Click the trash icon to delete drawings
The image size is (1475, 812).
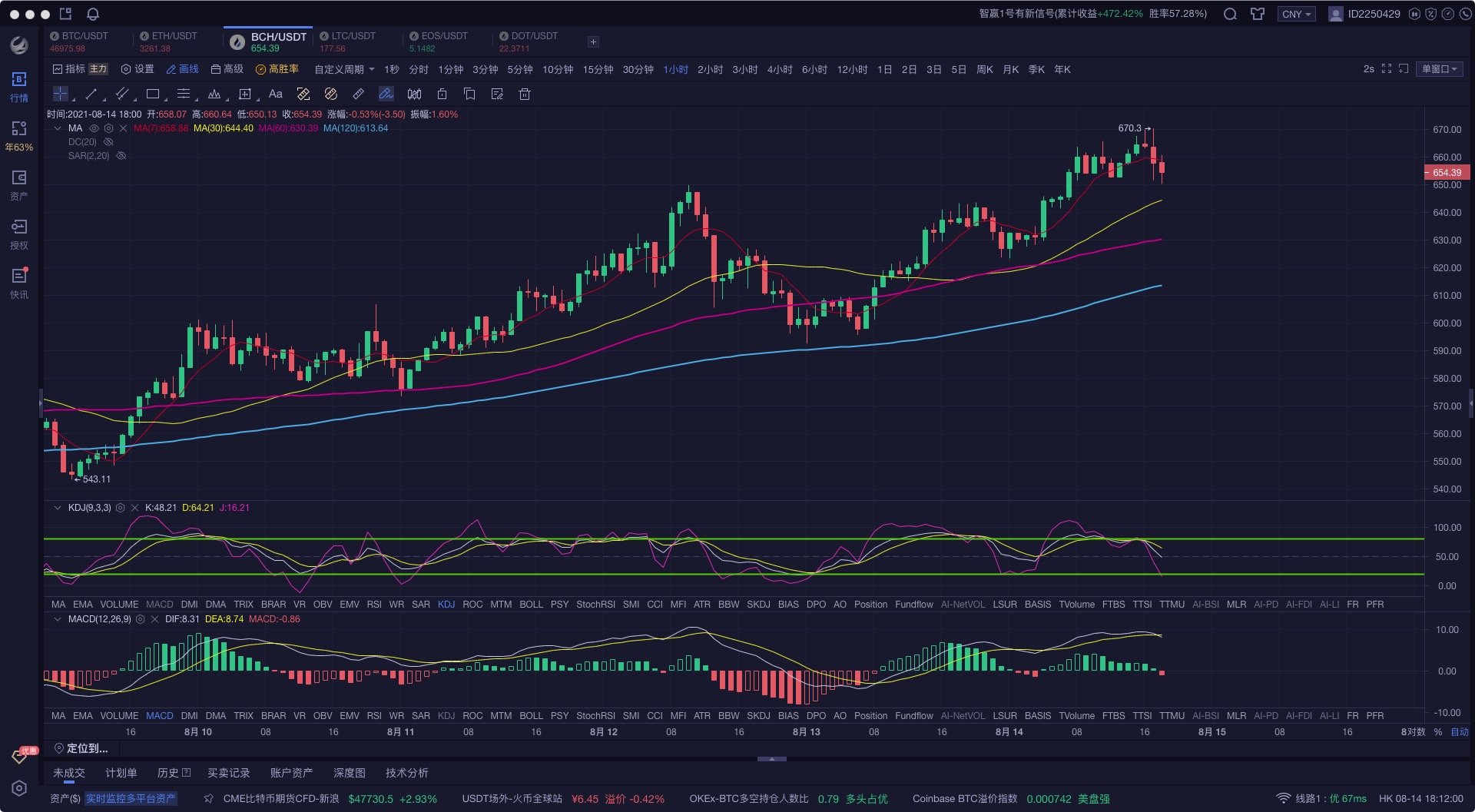(x=525, y=94)
